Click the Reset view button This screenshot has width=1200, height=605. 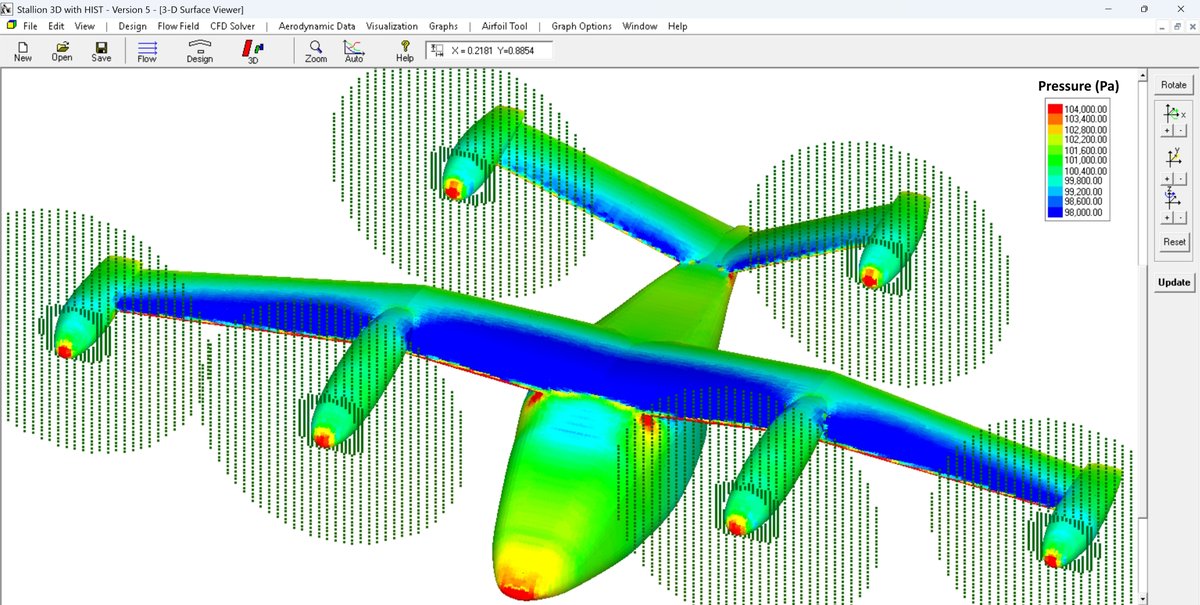pyautogui.click(x=1174, y=242)
